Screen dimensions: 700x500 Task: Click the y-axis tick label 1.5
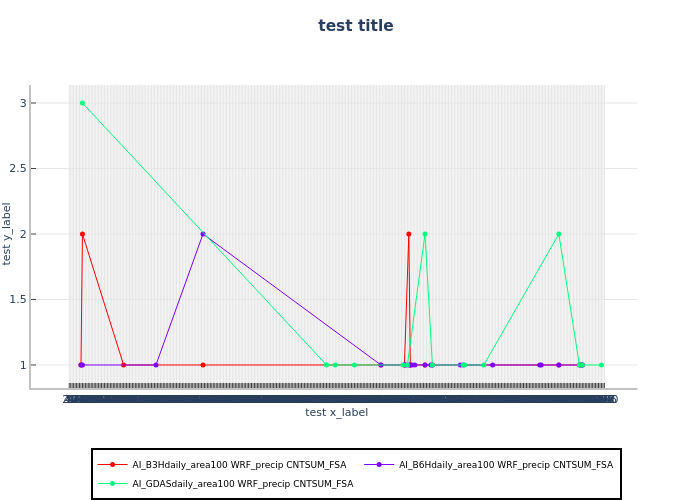pyautogui.click(x=18, y=299)
